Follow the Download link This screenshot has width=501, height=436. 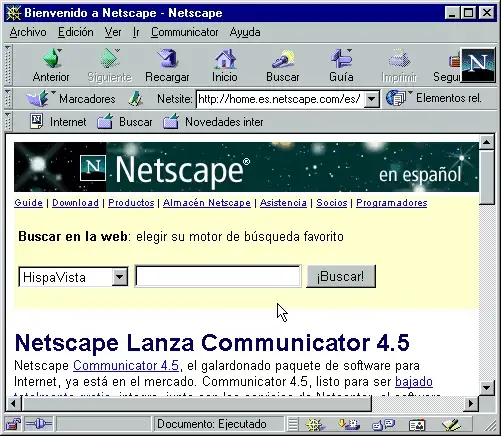tap(75, 203)
